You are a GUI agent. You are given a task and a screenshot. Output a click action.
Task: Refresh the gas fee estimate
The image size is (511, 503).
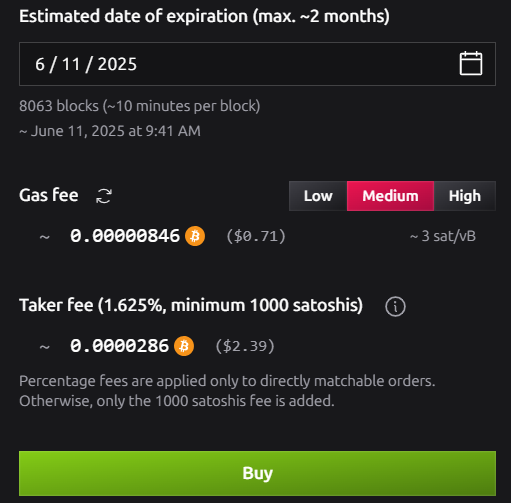104,196
